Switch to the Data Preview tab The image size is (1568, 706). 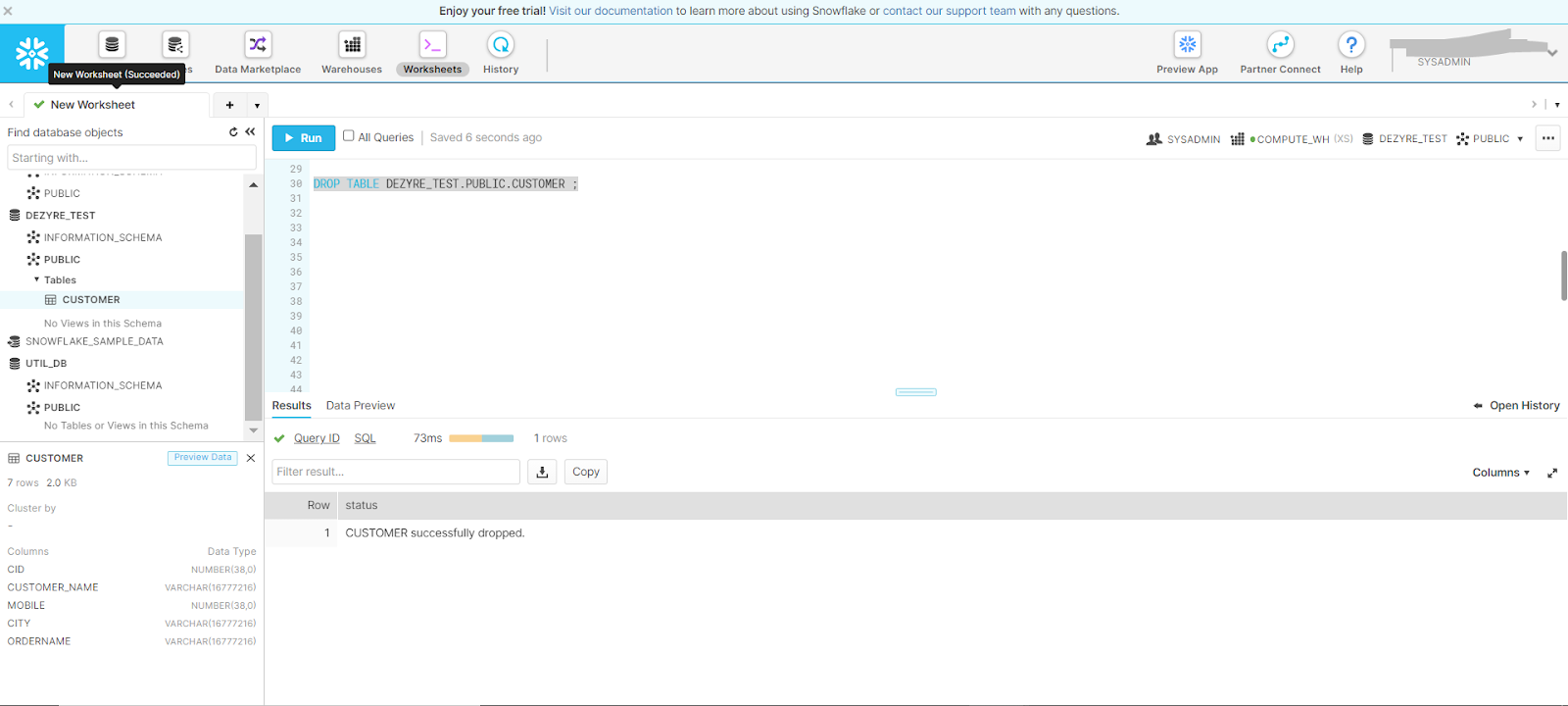tap(360, 406)
